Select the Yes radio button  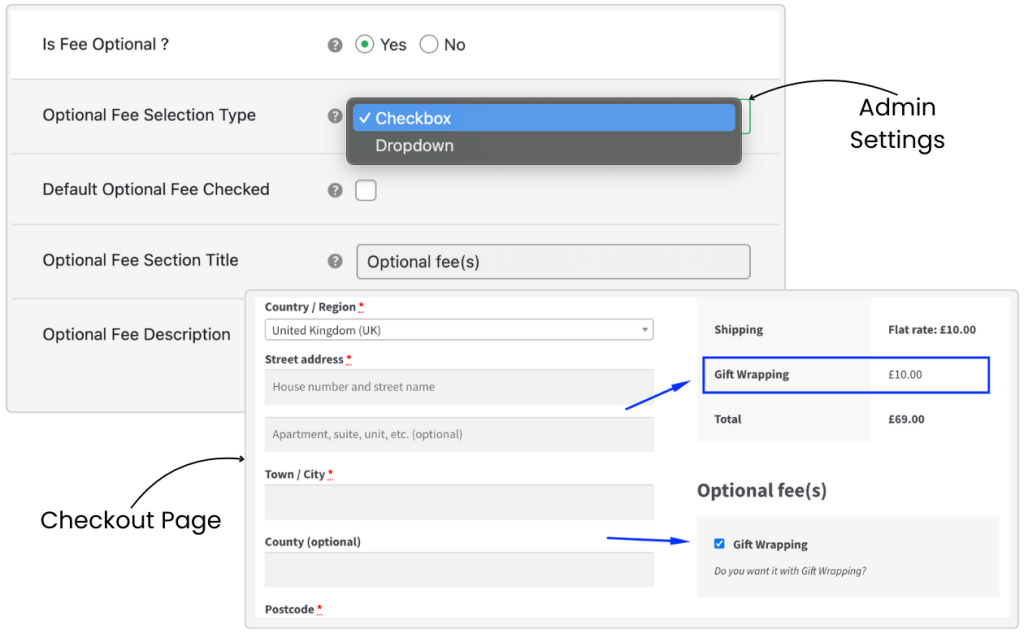coord(364,44)
